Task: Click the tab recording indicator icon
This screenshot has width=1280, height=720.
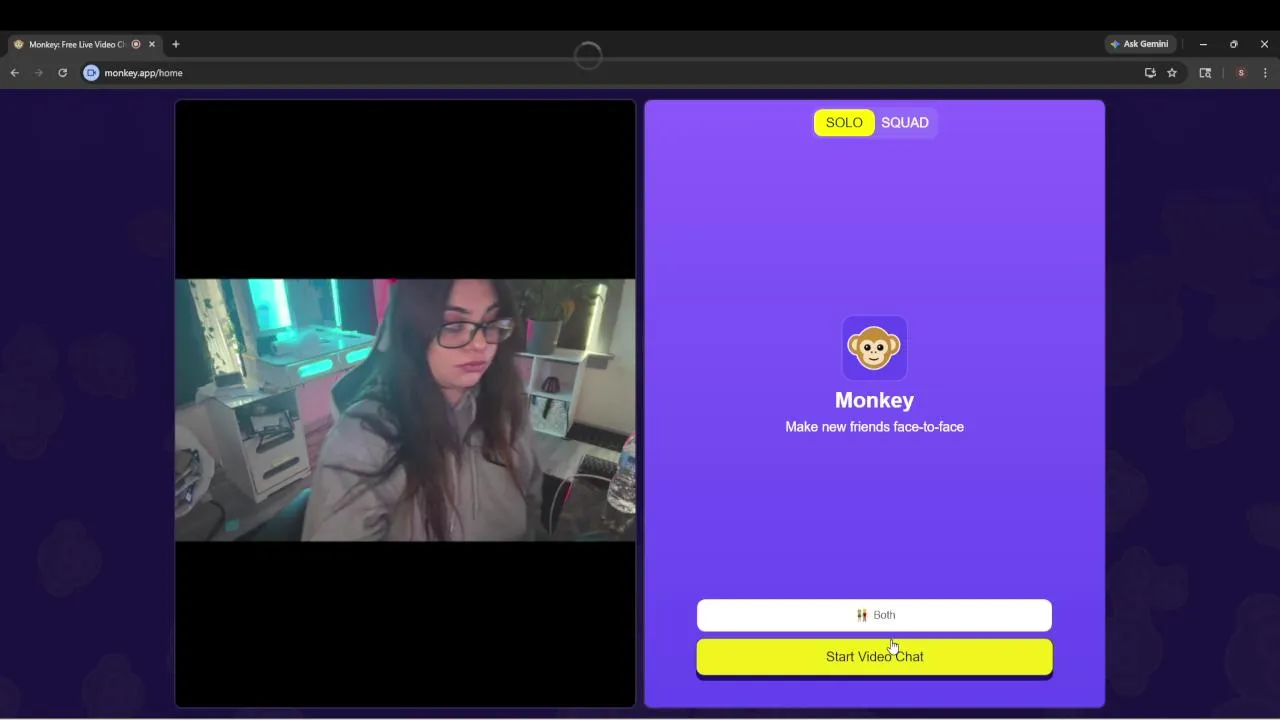Action: coord(136,44)
